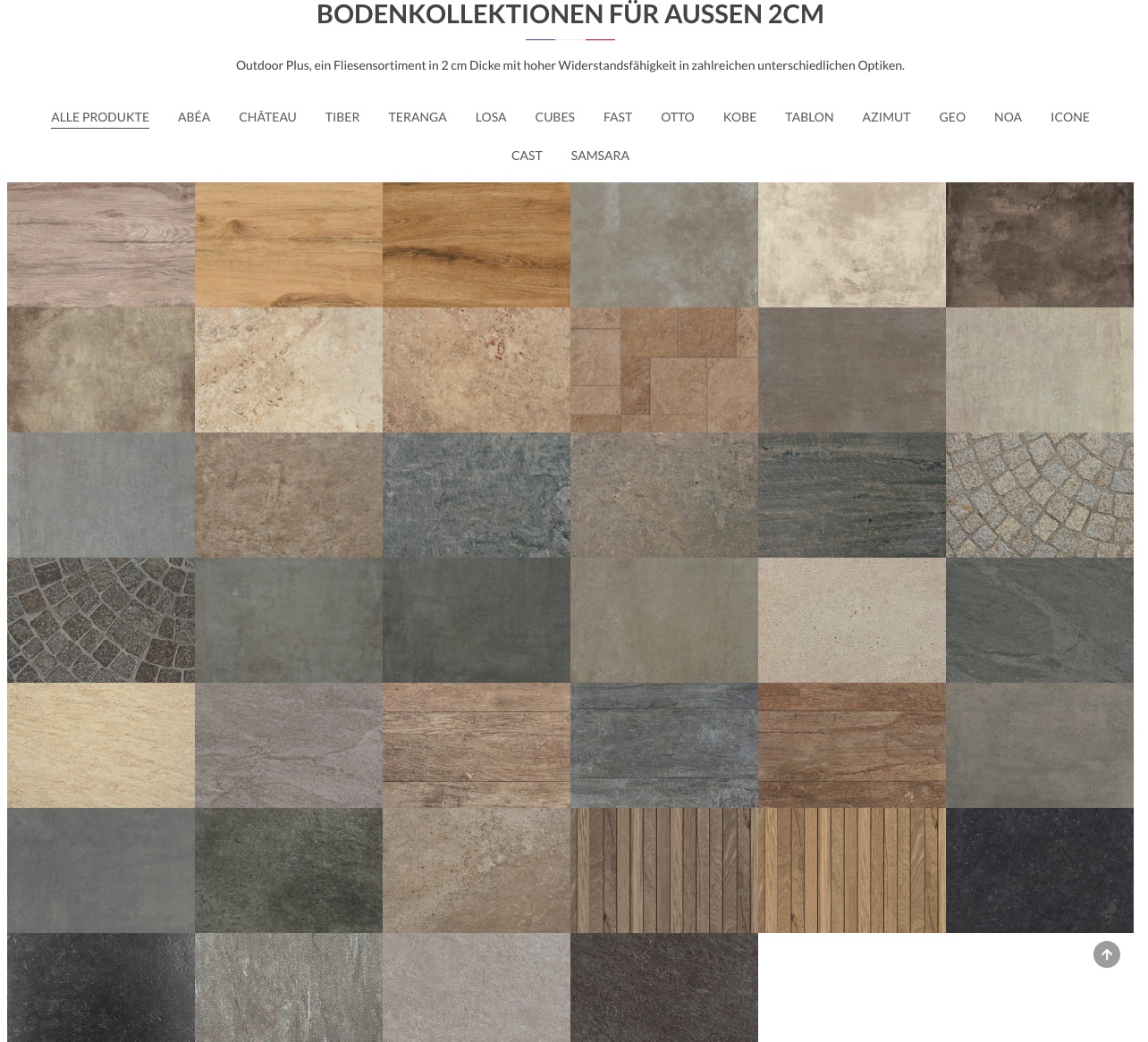The height and width of the screenshot is (1042, 1148).
Task: Open the multi-format brown stone paver tile
Action: tap(663, 370)
